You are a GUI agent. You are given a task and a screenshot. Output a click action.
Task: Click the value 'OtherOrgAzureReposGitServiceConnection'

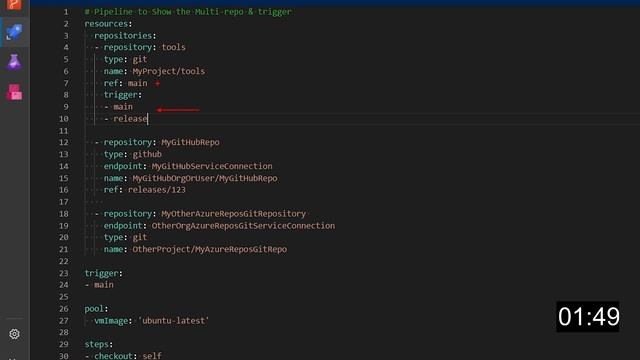243,225
